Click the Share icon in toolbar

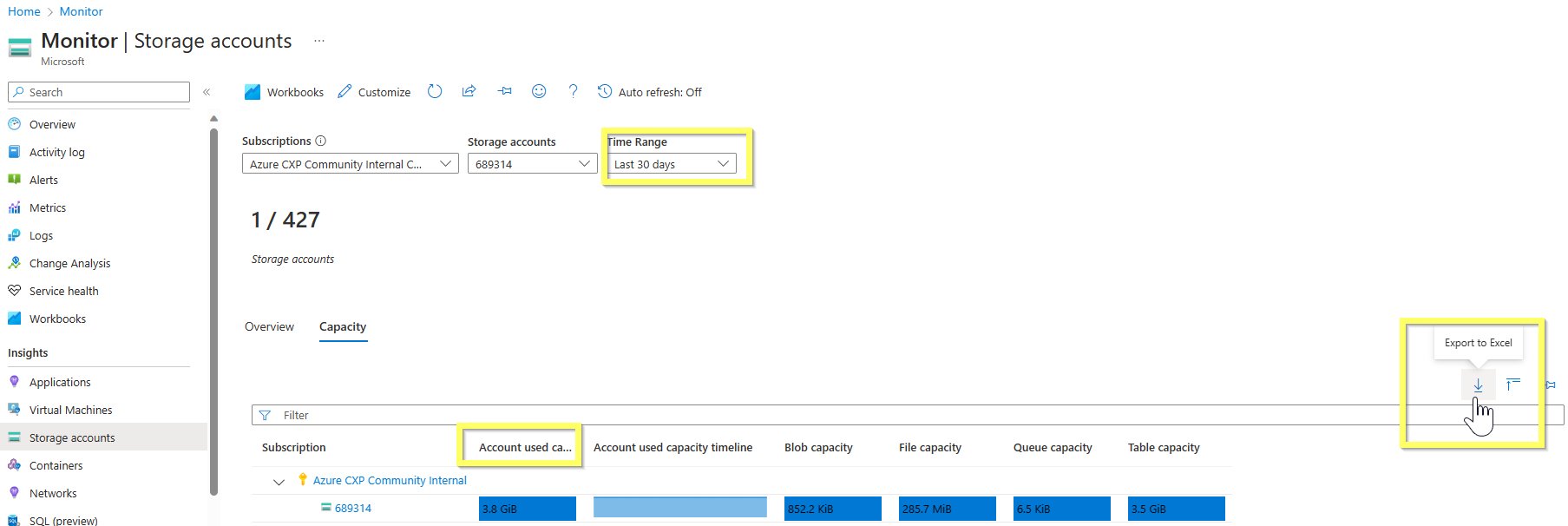469,91
